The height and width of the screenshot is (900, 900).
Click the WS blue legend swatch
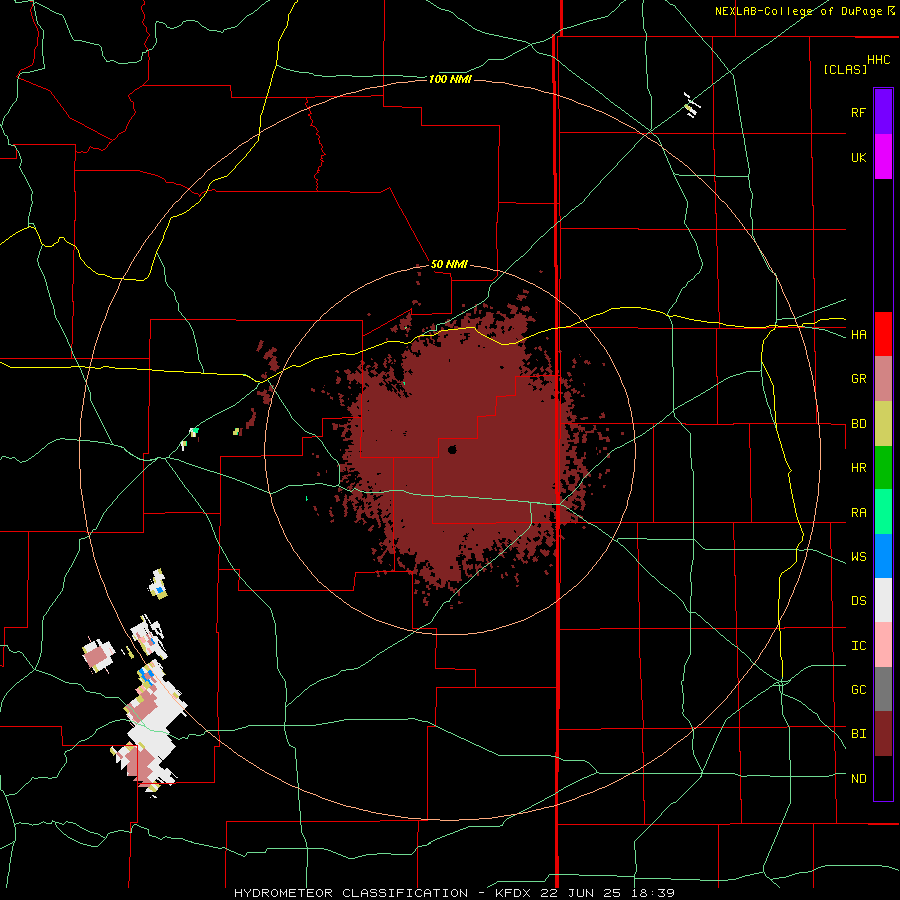click(x=883, y=556)
